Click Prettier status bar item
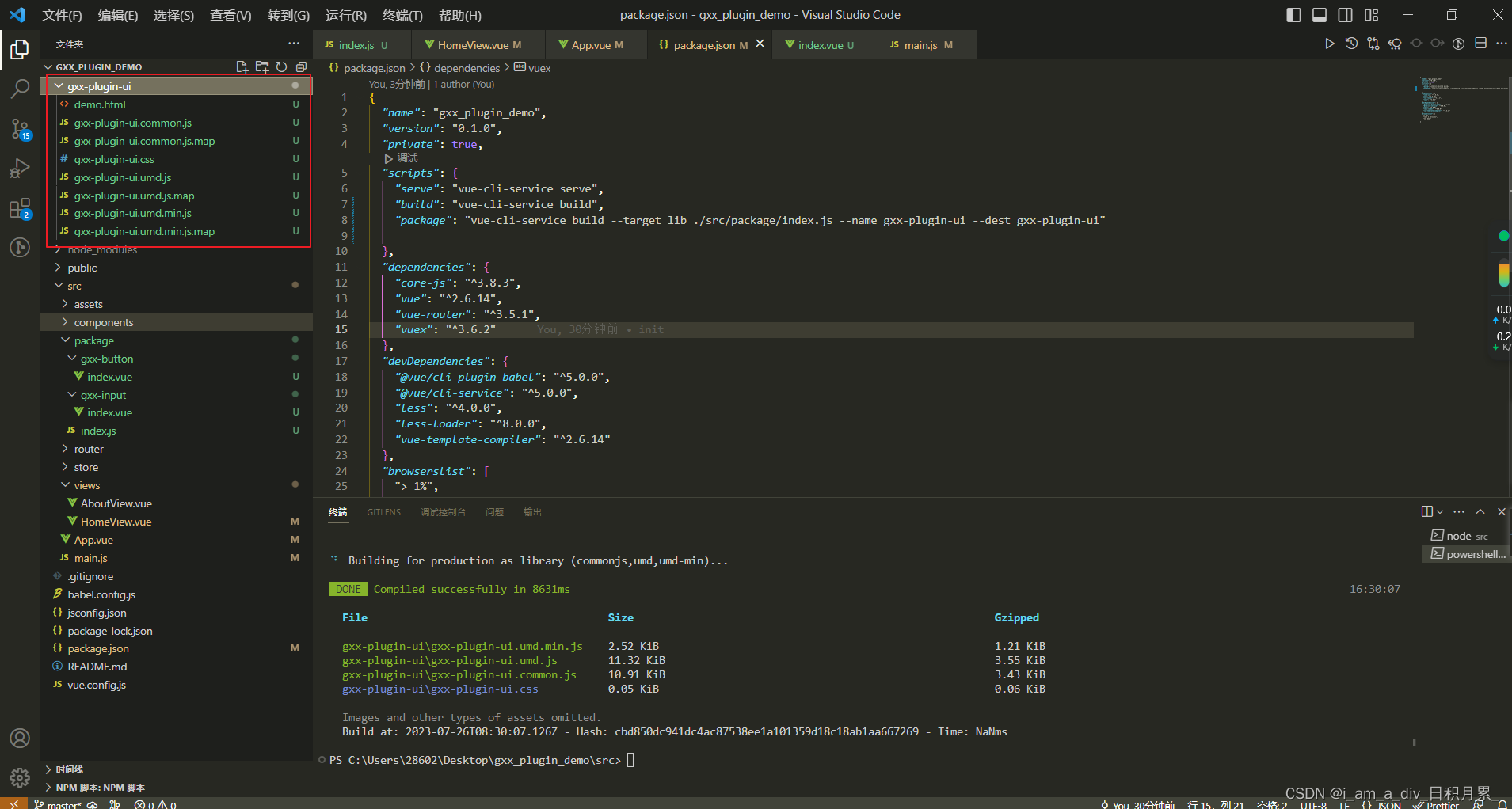The height and width of the screenshot is (809, 1512). 1436,804
